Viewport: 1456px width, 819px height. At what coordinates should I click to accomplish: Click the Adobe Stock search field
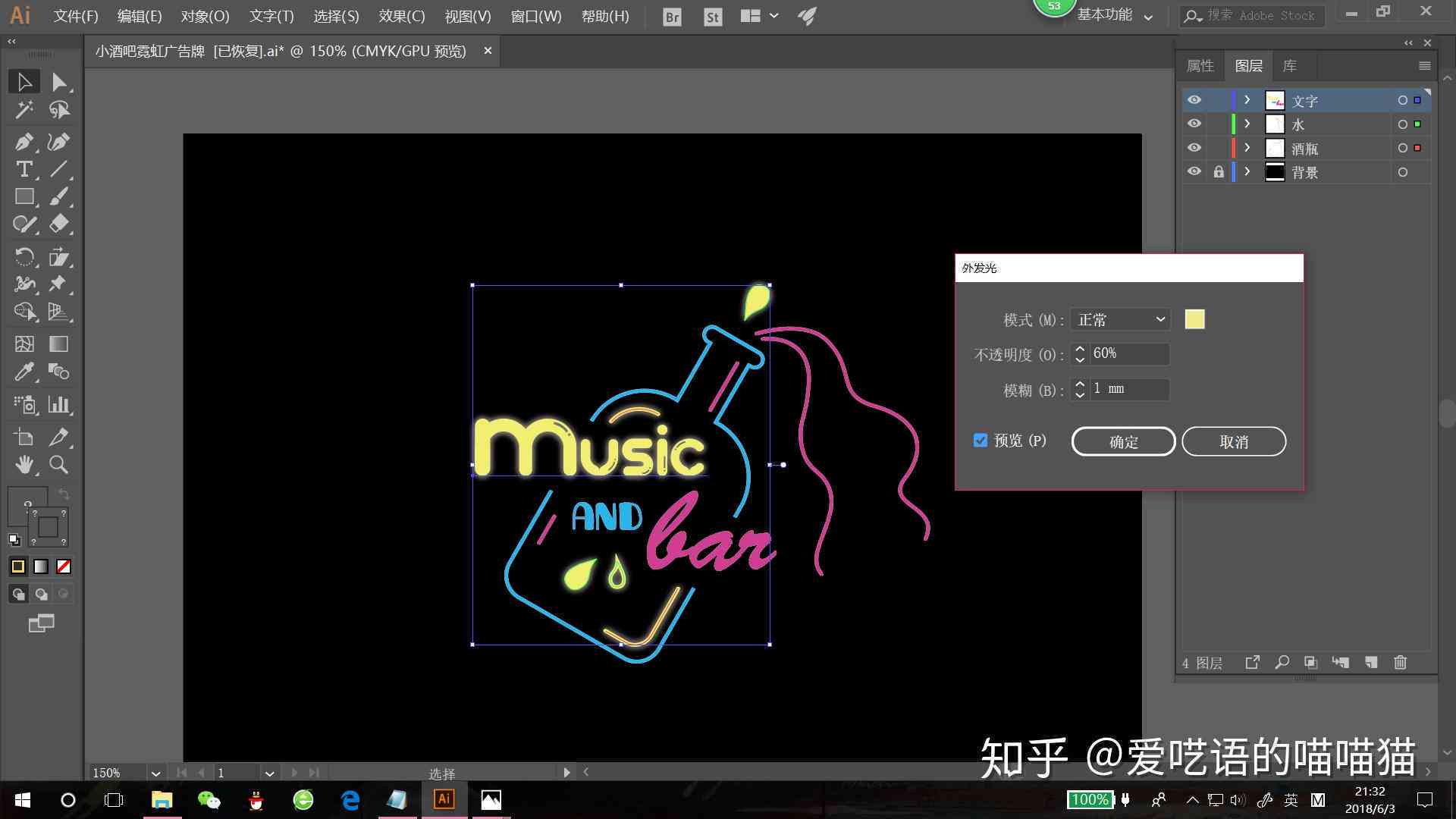(x=1252, y=15)
